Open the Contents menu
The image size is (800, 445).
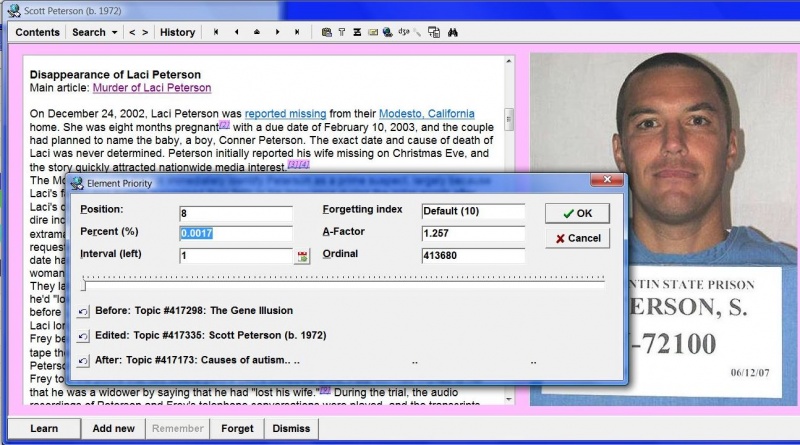(x=37, y=32)
